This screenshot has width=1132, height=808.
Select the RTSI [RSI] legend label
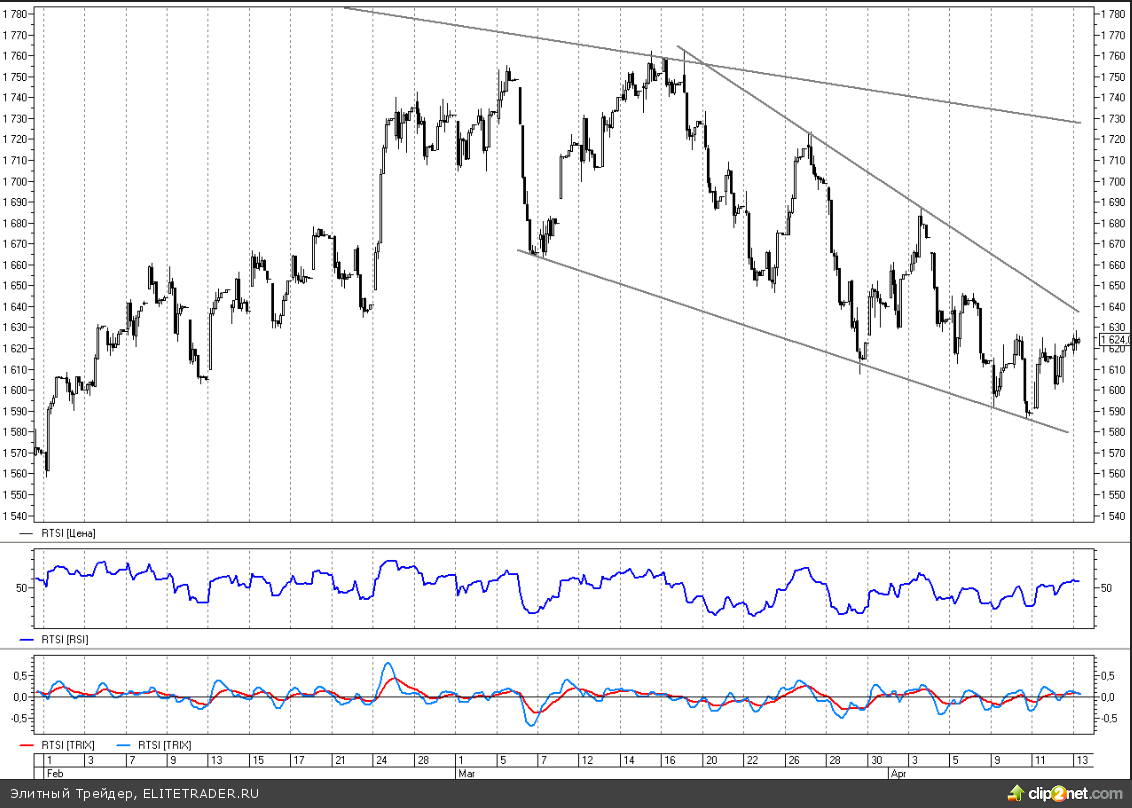click(x=65, y=640)
